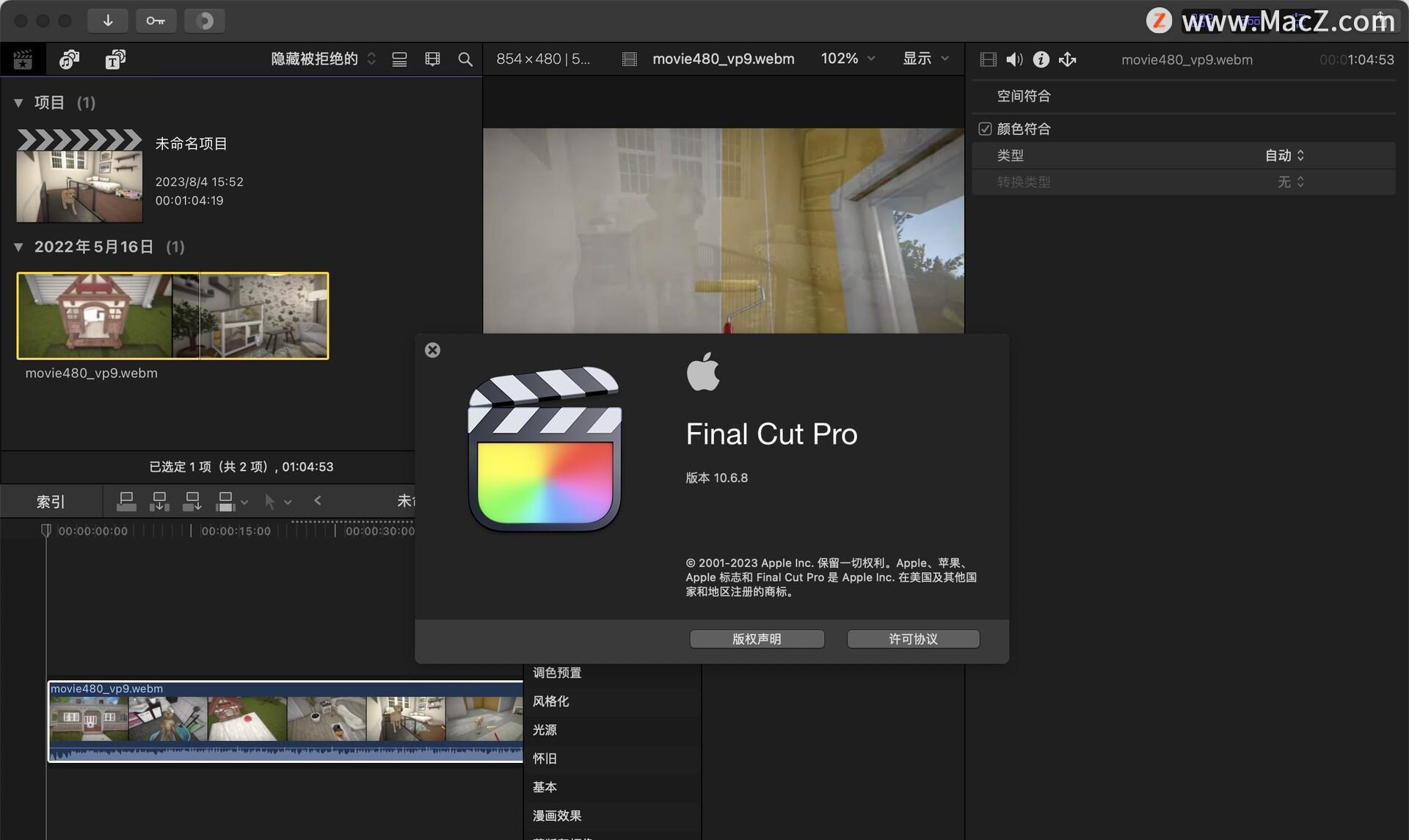Collapse the 项目 section triangle
The image size is (1409, 840).
18,103
